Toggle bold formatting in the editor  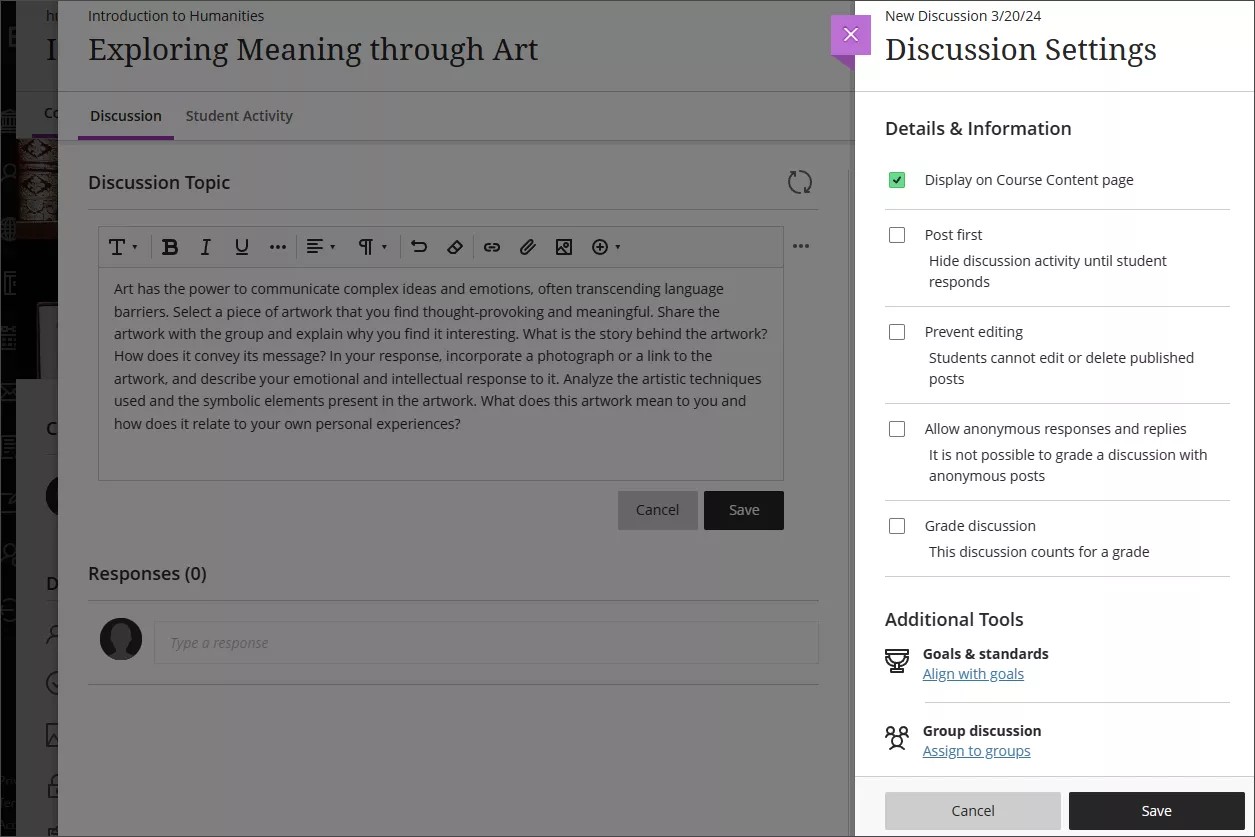tap(170, 246)
